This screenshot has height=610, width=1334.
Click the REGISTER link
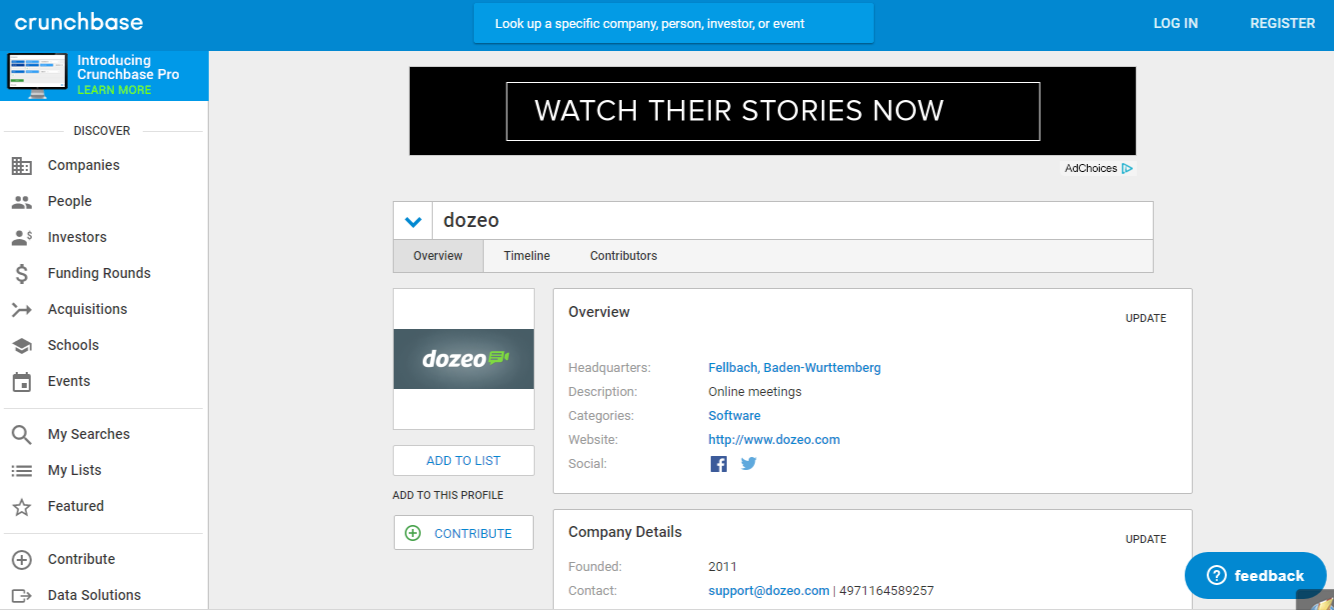click(x=1283, y=23)
